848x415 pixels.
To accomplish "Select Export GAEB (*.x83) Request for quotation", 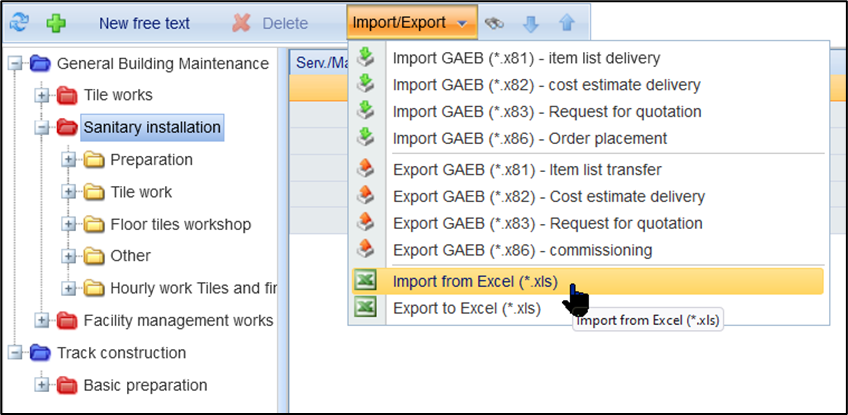I will coord(547,223).
